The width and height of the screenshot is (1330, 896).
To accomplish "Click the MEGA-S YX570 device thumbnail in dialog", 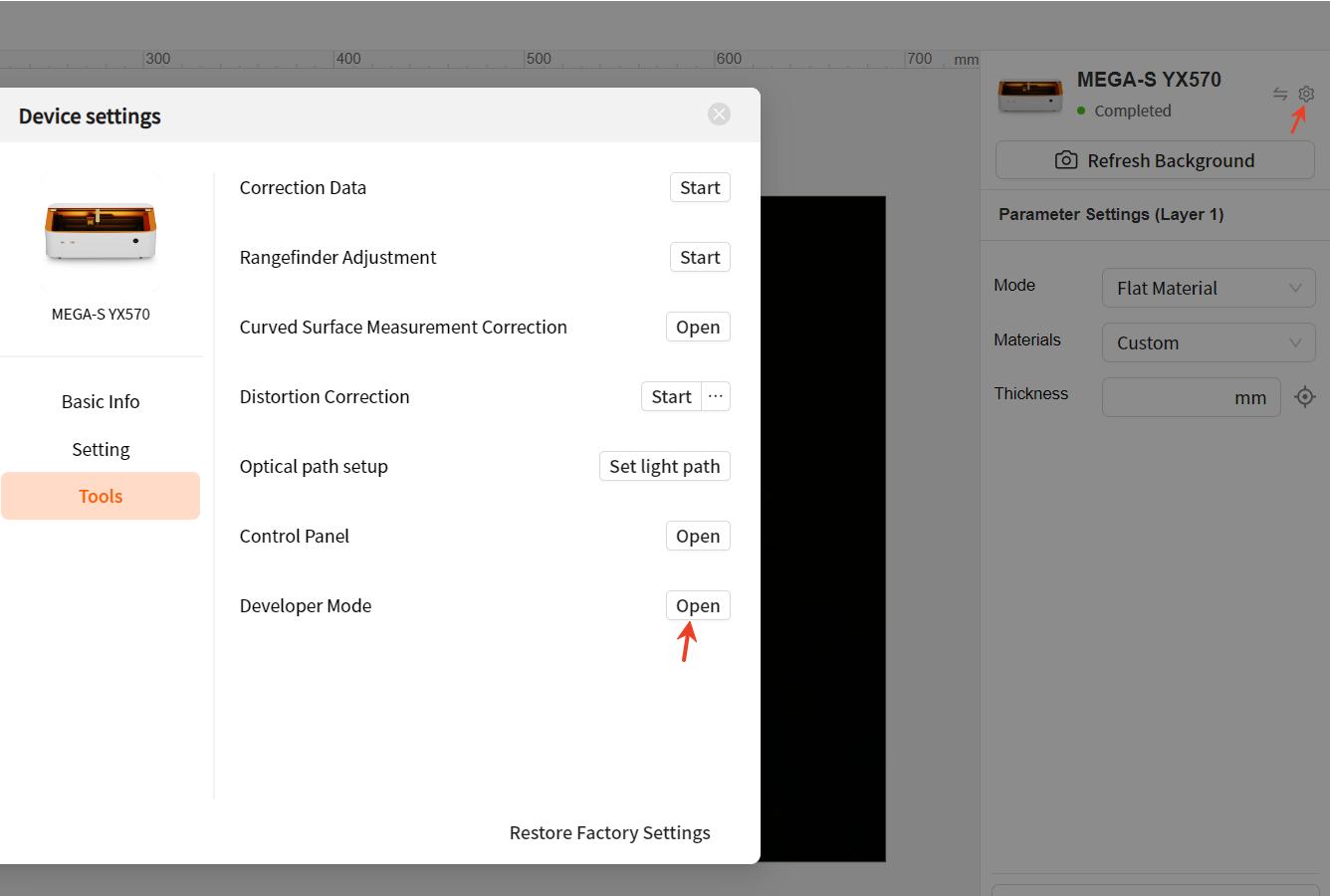I will pos(101,232).
